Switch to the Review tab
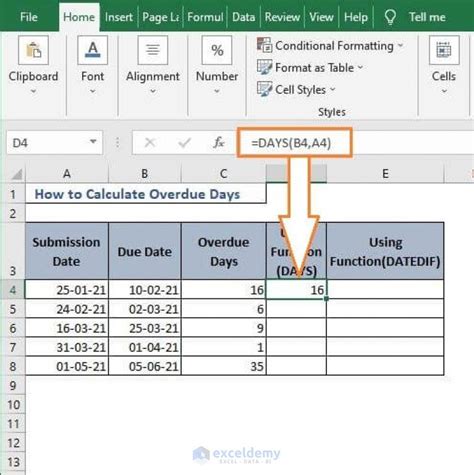Screen dimensions: 474x475 282,17
